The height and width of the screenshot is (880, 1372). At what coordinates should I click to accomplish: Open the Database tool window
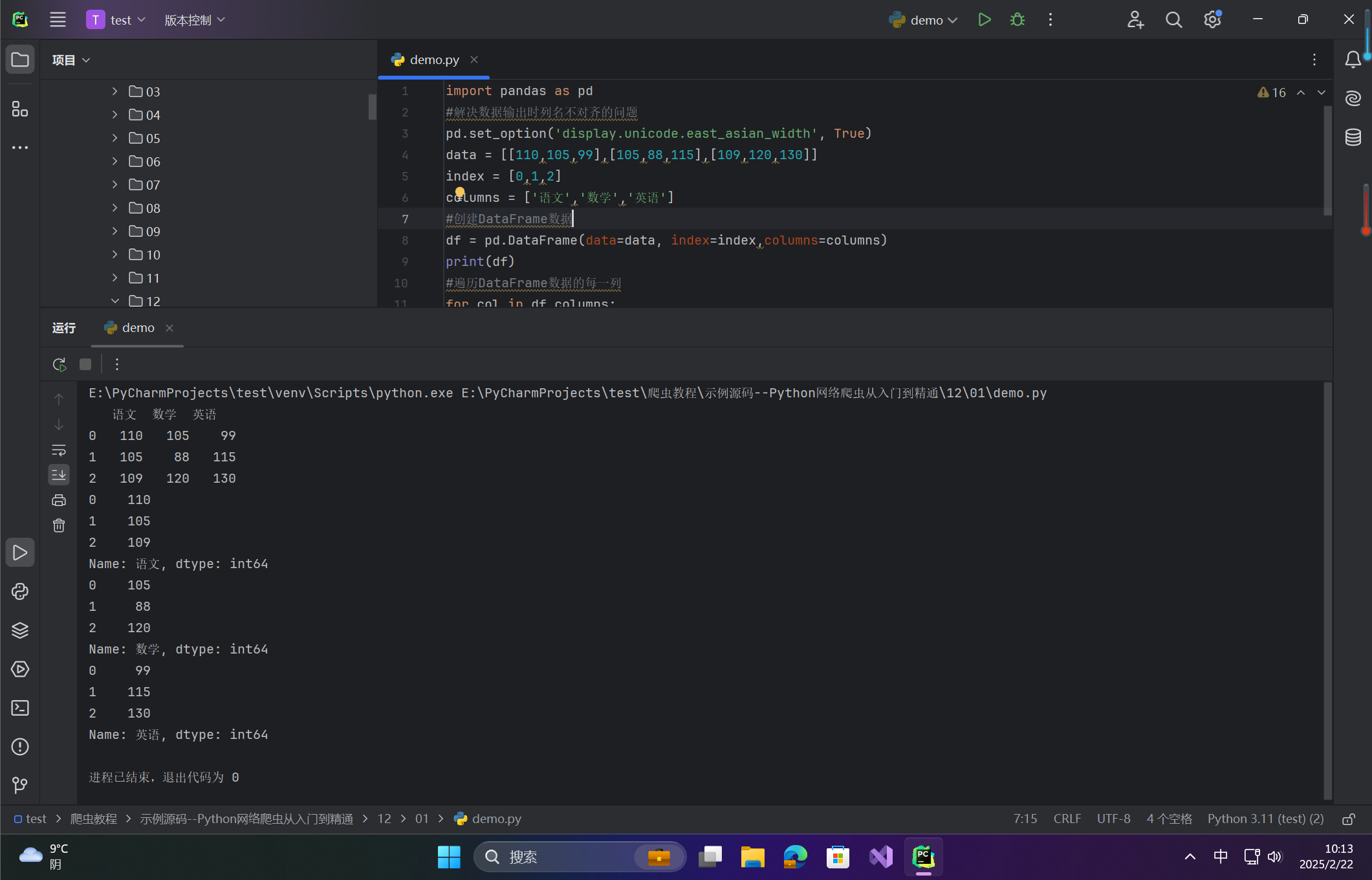pos(1353,137)
